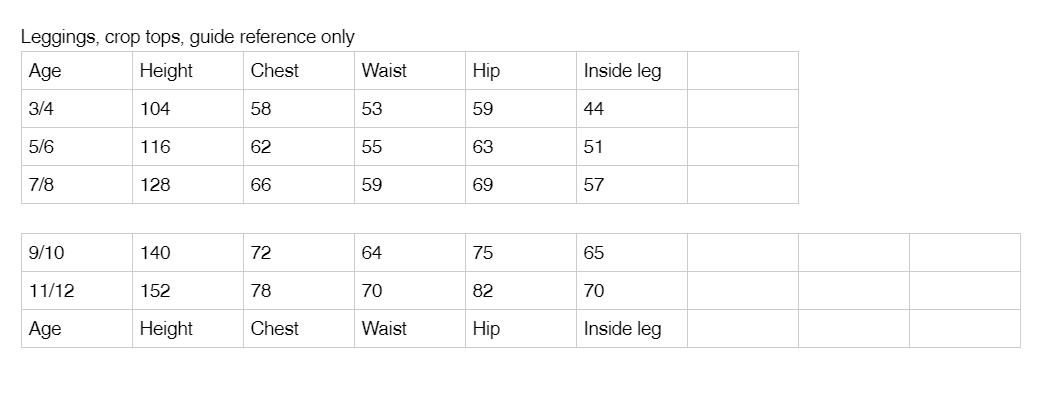The height and width of the screenshot is (401, 1053).
Task: Select the 9/10 age cell
Action: (x=77, y=253)
